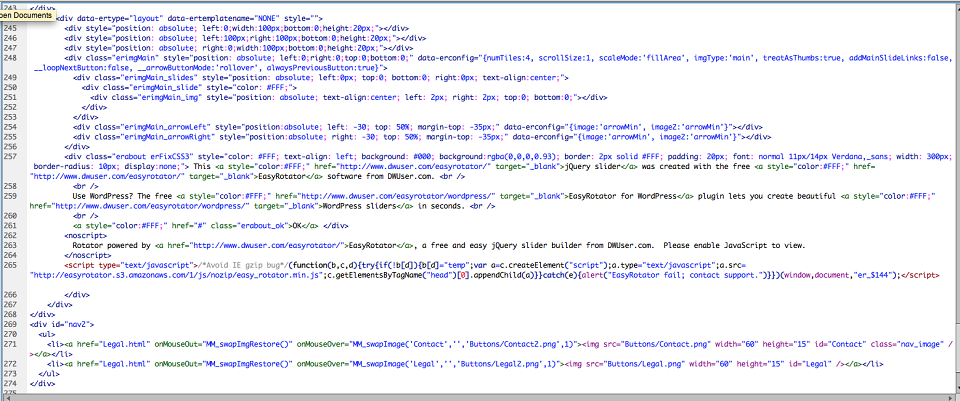Viewport: 960px width, 401px height.
Task: Click the __loopNextButton:false setting
Action: pos(80,68)
